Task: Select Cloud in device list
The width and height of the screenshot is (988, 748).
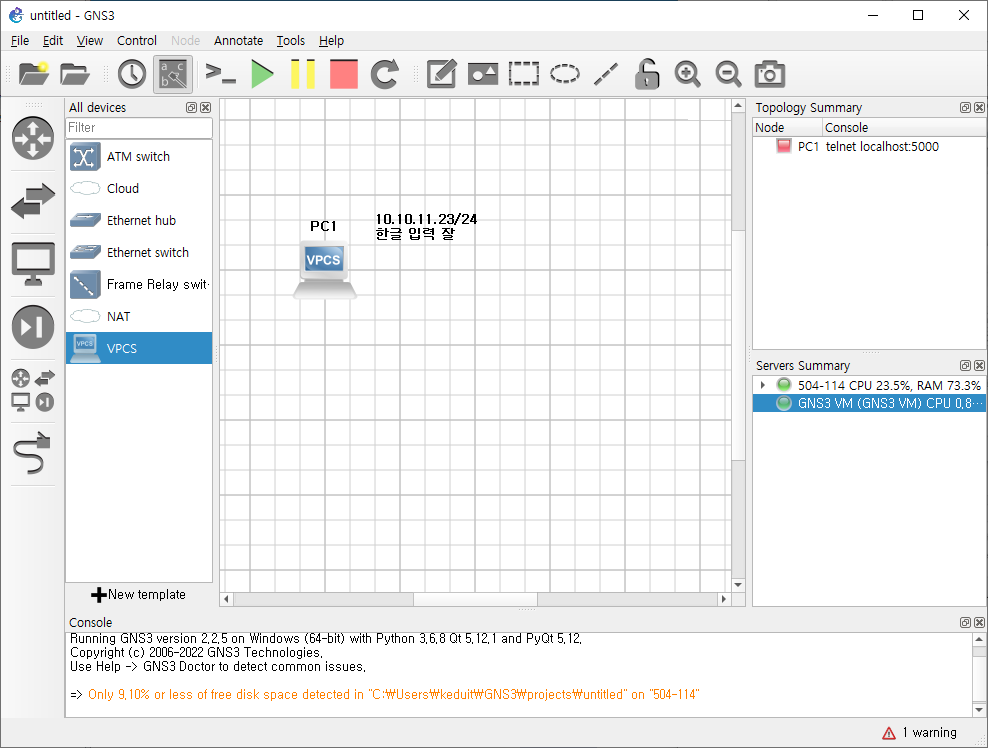Action: [139, 188]
